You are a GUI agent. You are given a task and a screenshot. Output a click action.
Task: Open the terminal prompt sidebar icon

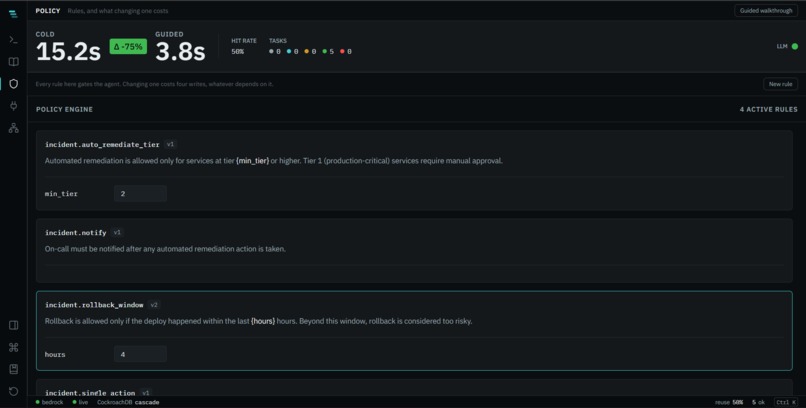point(13,40)
